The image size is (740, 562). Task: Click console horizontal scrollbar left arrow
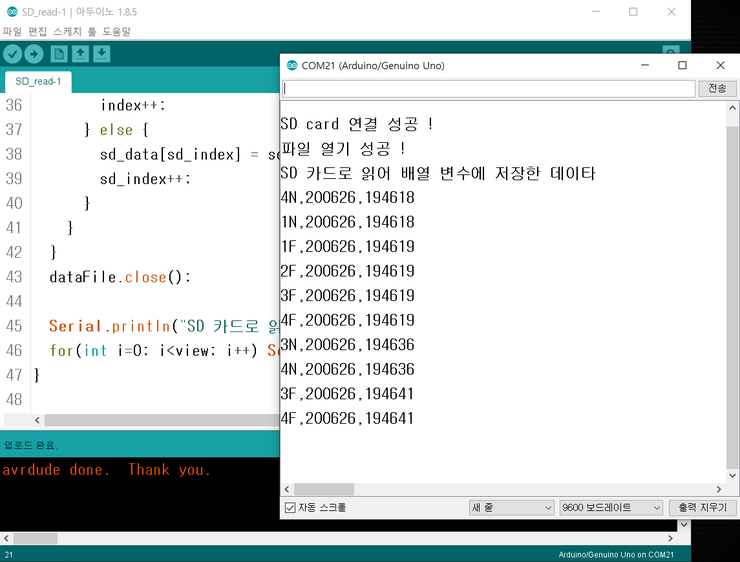(x=6, y=538)
